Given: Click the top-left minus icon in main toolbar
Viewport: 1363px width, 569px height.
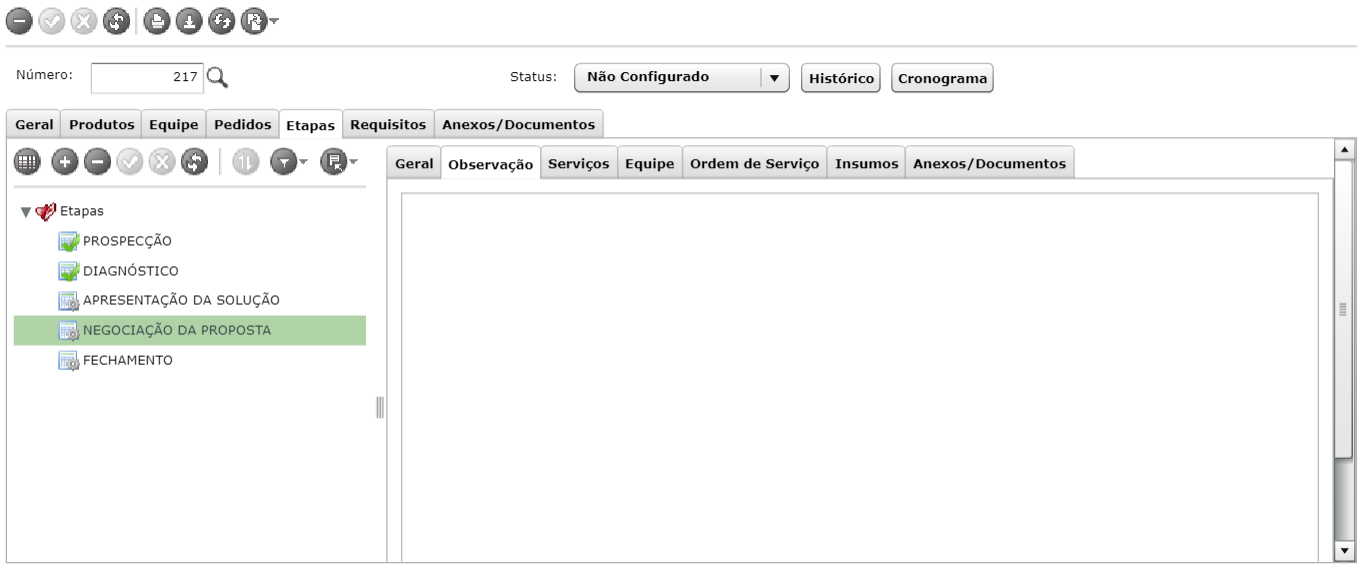Looking at the screenshot, I should tap(17, 19).
